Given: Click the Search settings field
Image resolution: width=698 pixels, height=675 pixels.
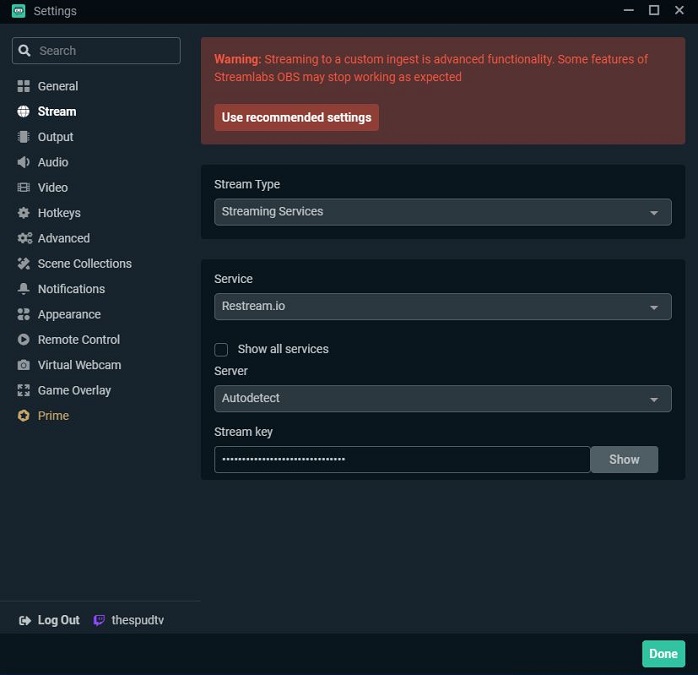Looking at the screenshot, I should coord(96,51).
